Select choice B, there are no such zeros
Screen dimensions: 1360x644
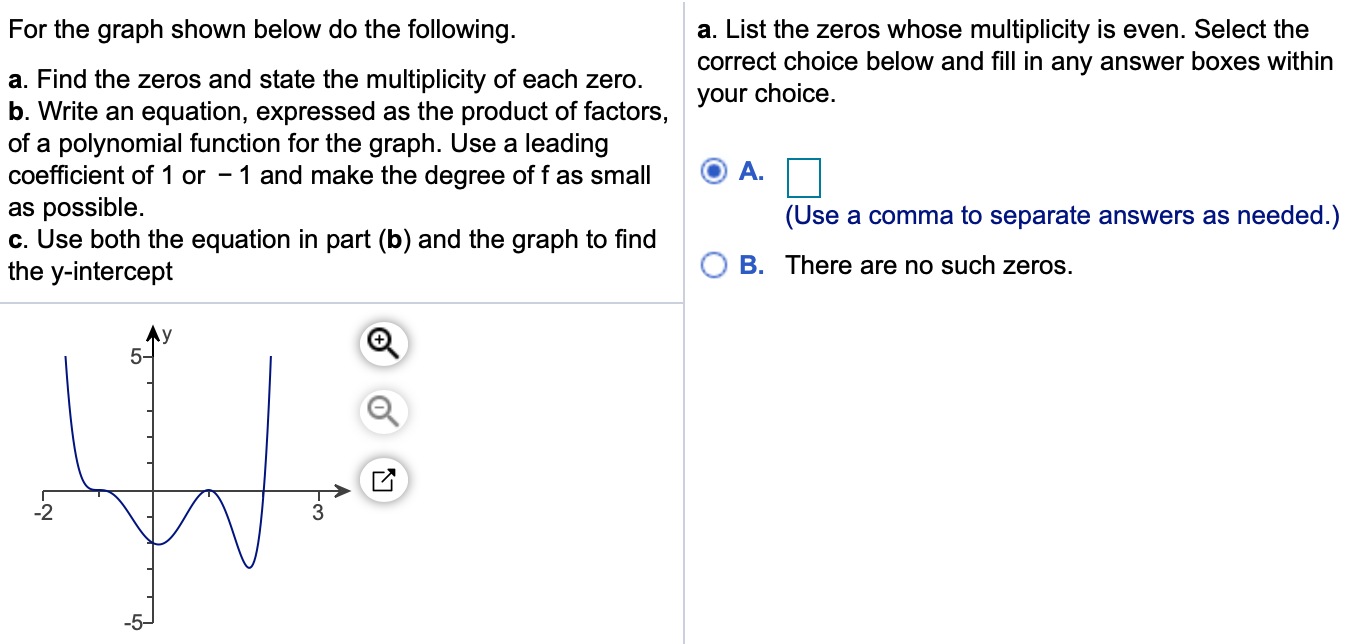pos(713,264)
